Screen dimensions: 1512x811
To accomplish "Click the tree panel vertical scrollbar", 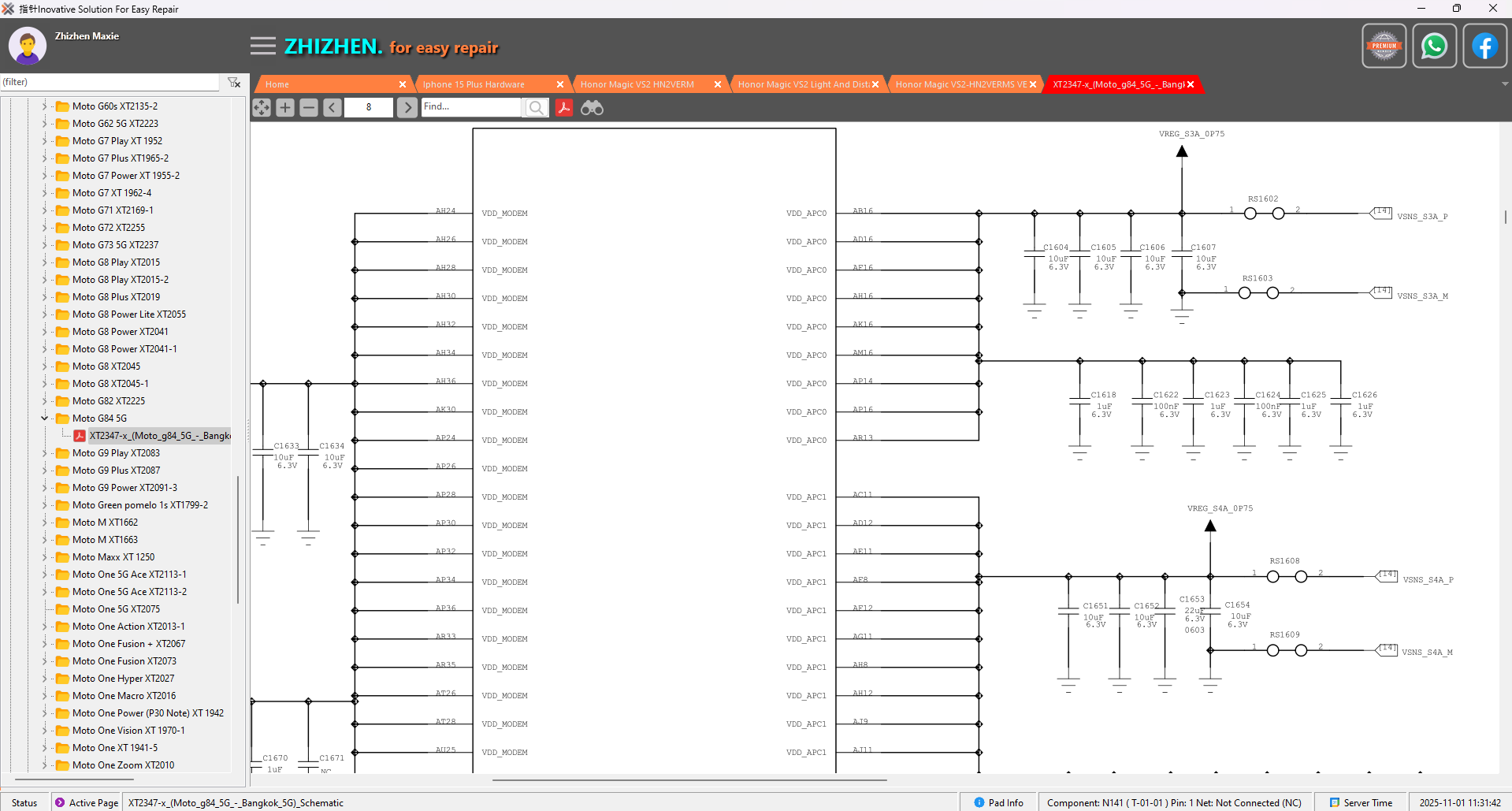I will point(238,540).
